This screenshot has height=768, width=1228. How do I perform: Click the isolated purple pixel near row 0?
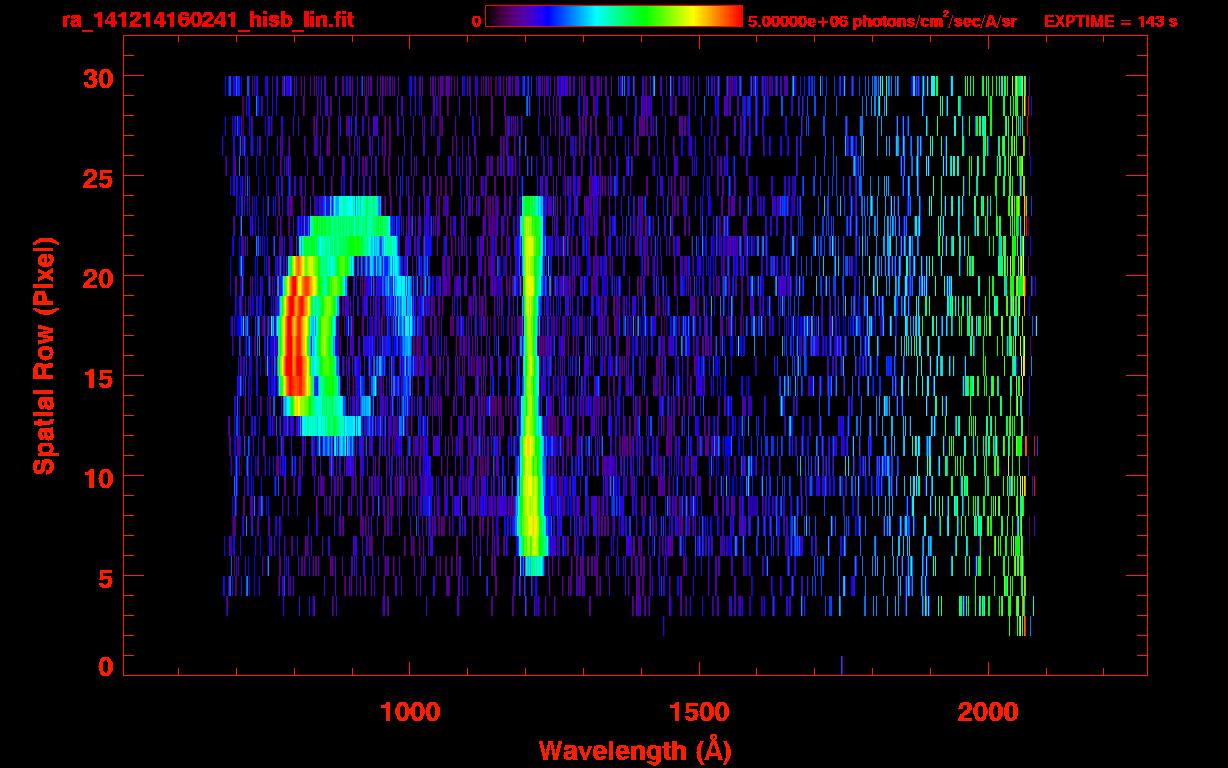(x=842, y=665)
